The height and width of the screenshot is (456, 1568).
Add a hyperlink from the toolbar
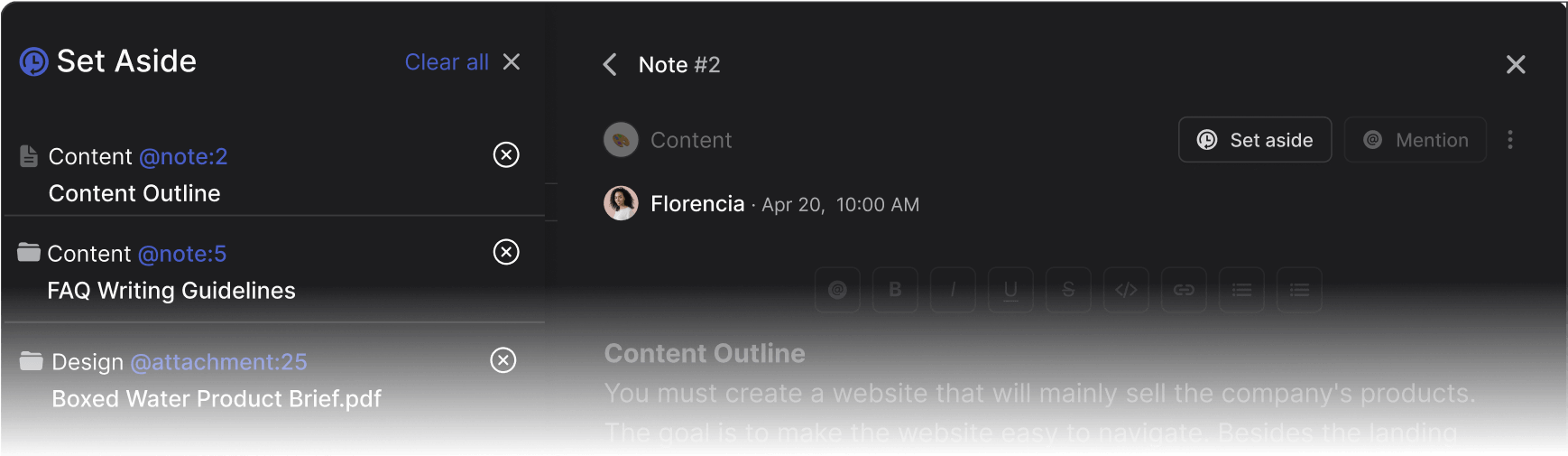[x=1184, y=290]
